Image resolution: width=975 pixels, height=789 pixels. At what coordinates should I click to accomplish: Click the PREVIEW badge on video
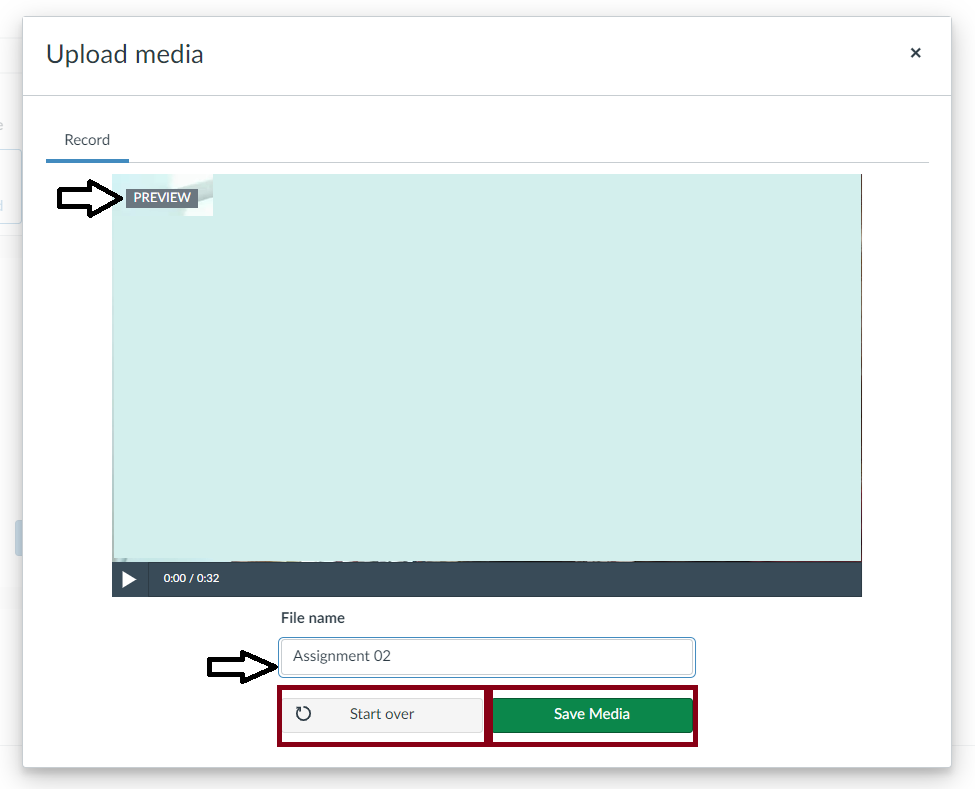(x=162, y=198)
